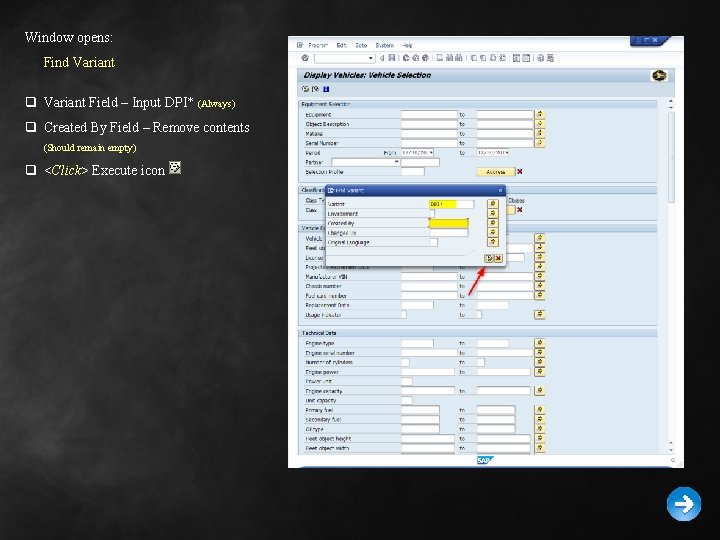Click the Power unit input field
720x540 pixels.
407,381
